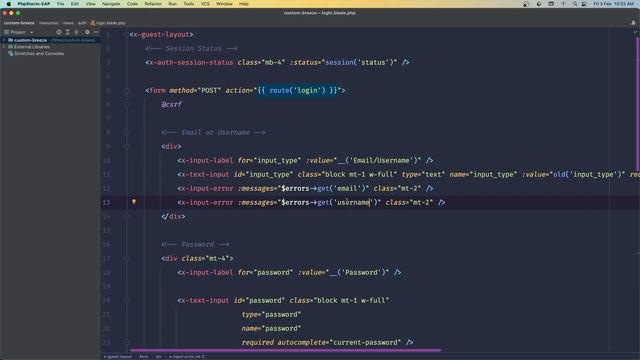640x360 pixels.
Task: Open the VCS menu
Action: [205, 4]
